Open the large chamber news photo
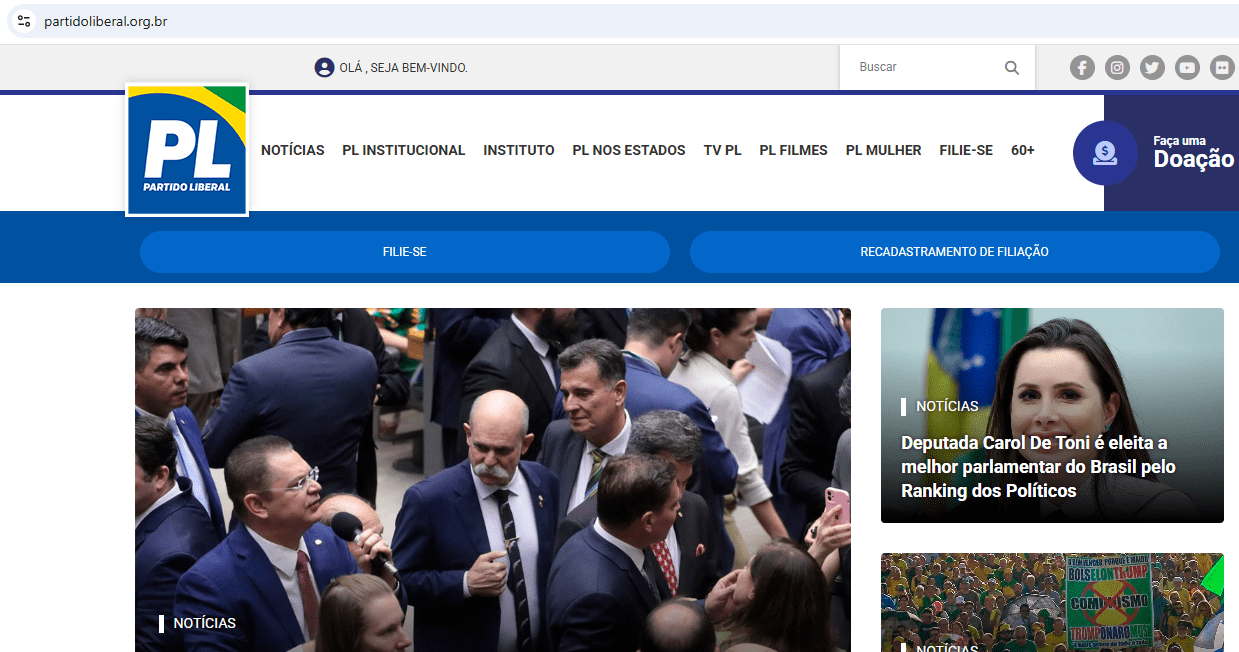 (x=493, y=480)
